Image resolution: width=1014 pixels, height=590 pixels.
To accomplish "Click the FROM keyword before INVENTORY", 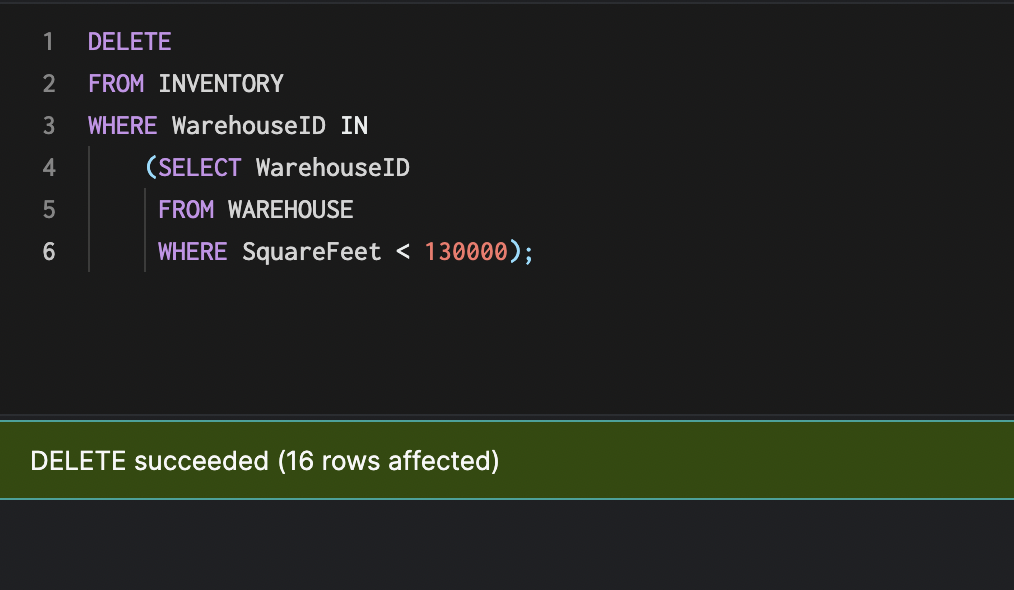I will pyautogui.click(x=116, y=84).
